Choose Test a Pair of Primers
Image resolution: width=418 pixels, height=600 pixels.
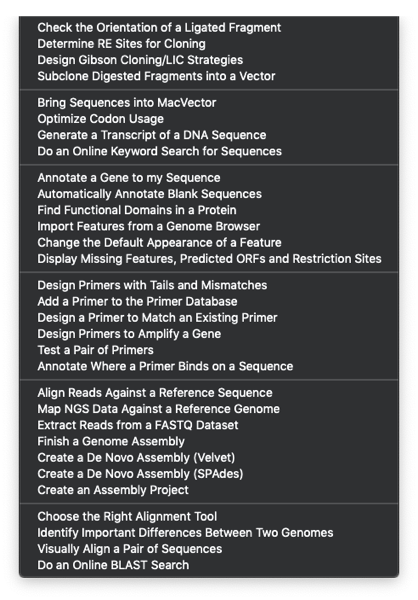209,350
